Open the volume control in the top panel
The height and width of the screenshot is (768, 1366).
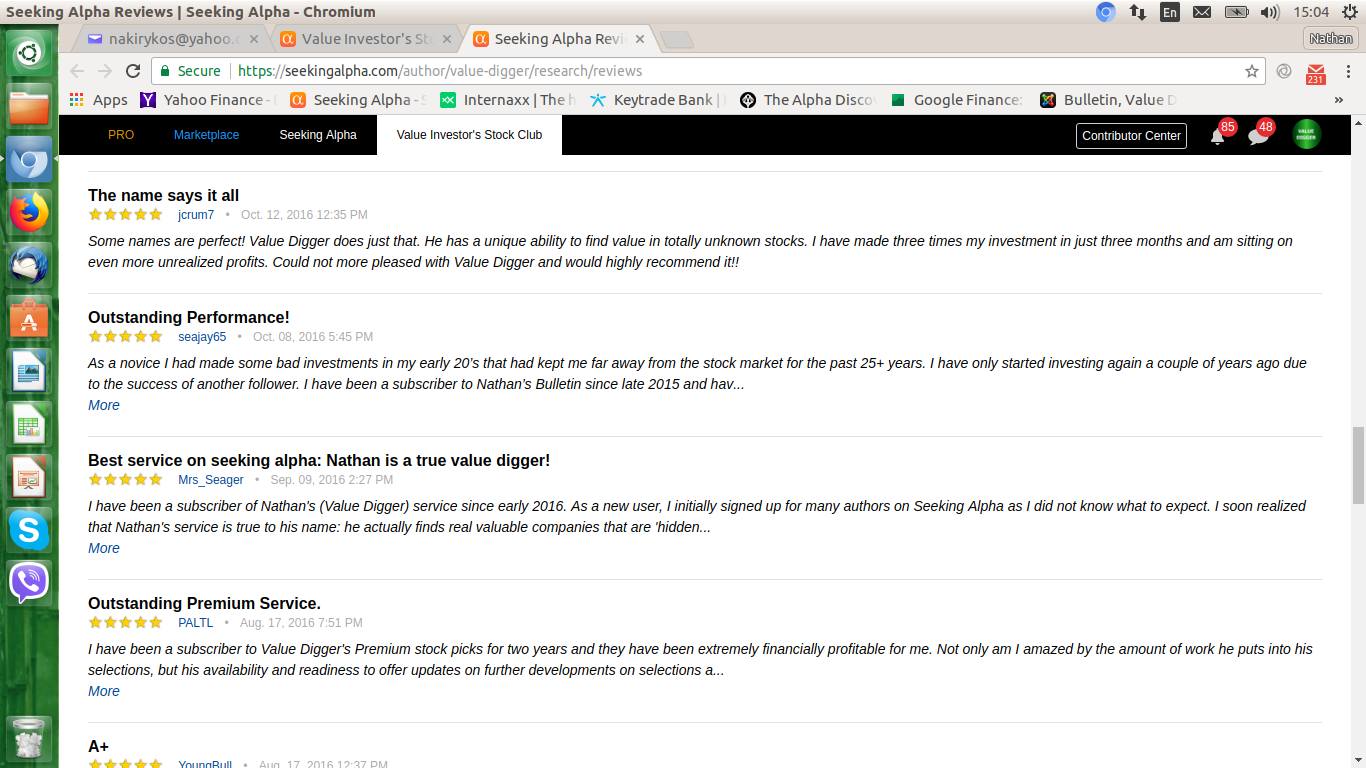(x=1270, y=12)
